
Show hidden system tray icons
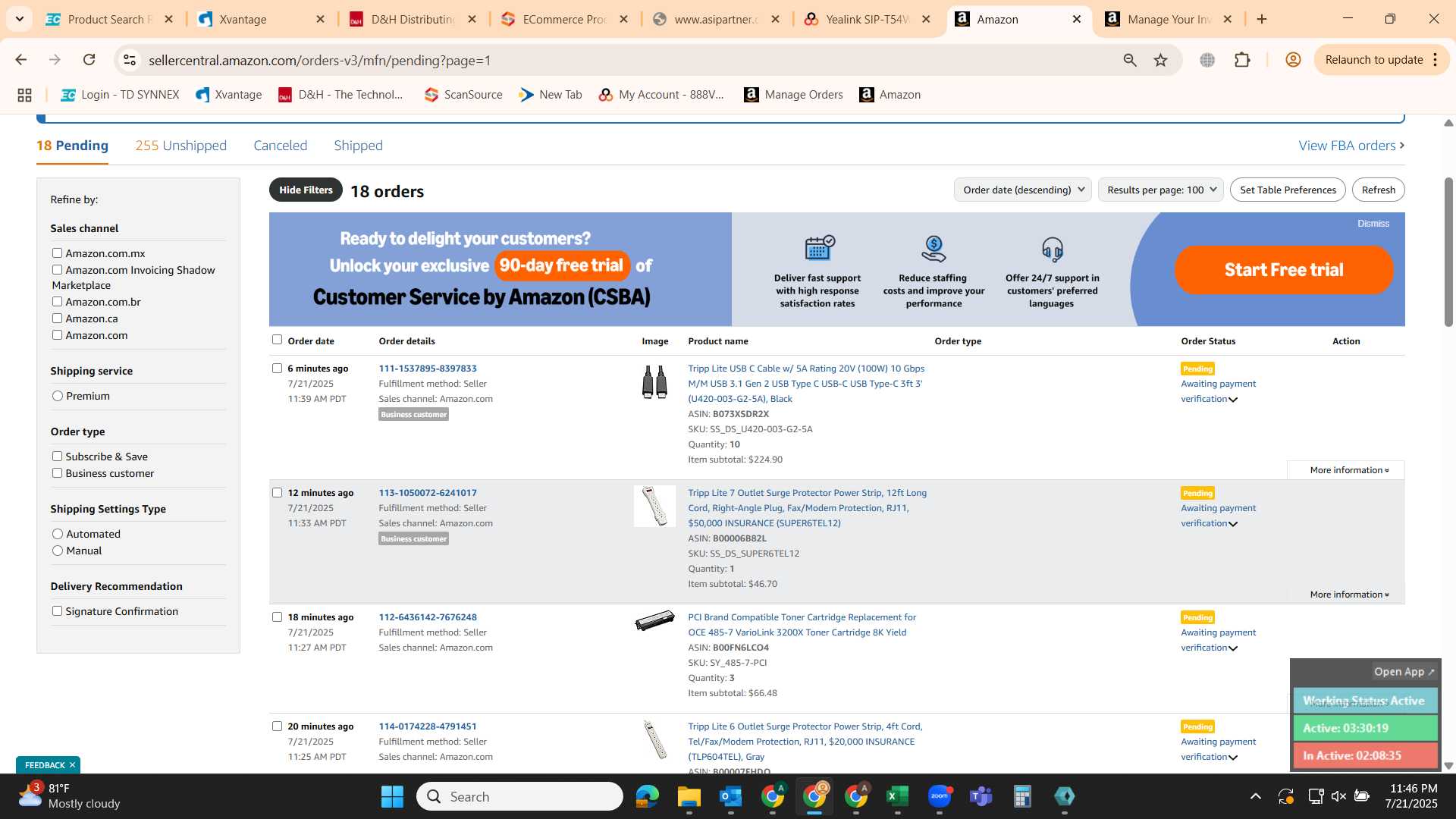pos(1256,796)
